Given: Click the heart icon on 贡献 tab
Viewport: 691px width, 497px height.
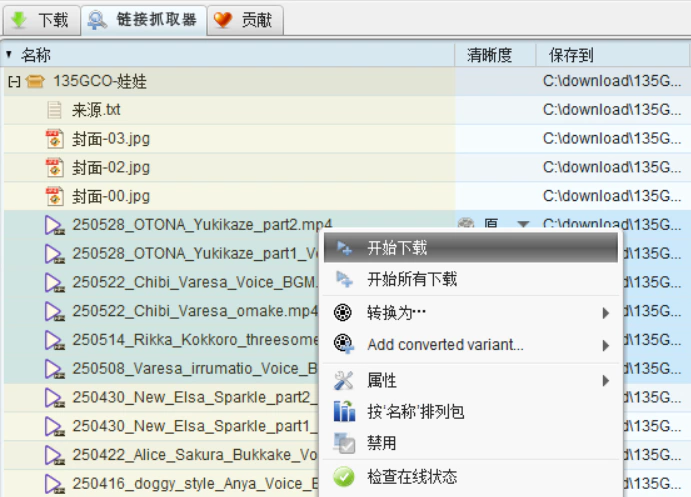Looking at the screenshot, I should (224, 19).
